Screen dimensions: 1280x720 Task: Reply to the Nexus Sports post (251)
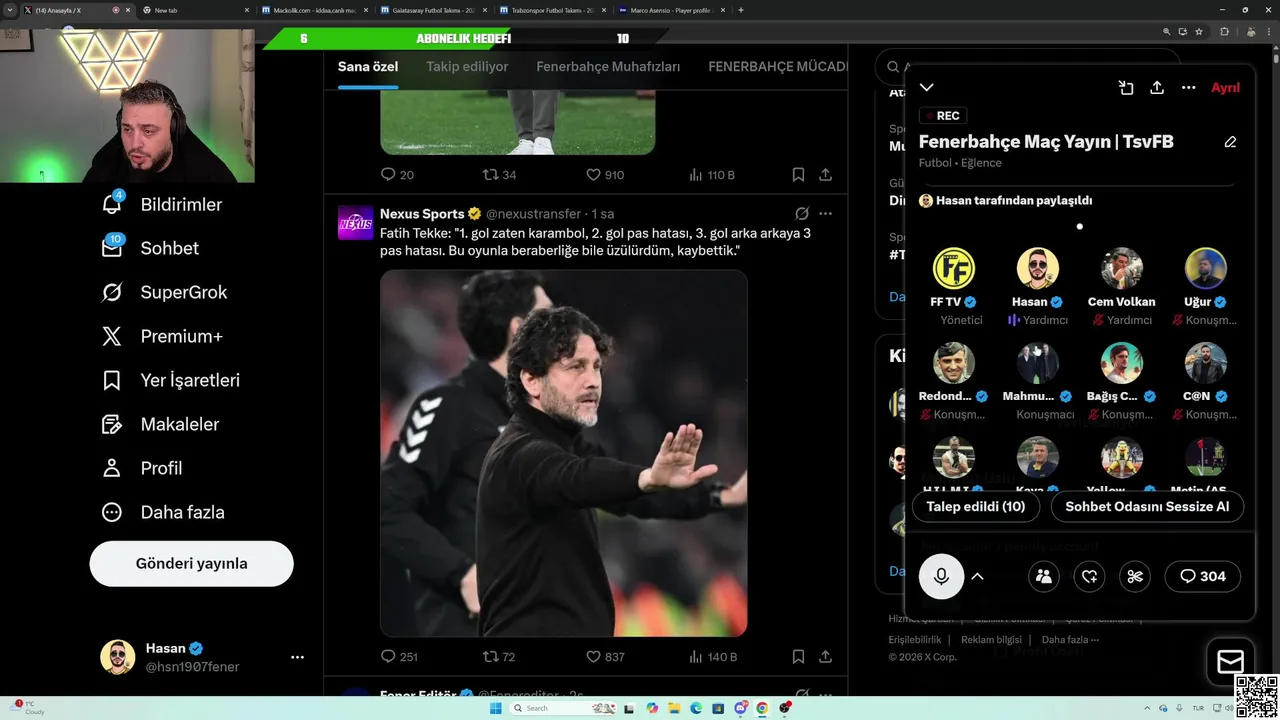point(399,657)
